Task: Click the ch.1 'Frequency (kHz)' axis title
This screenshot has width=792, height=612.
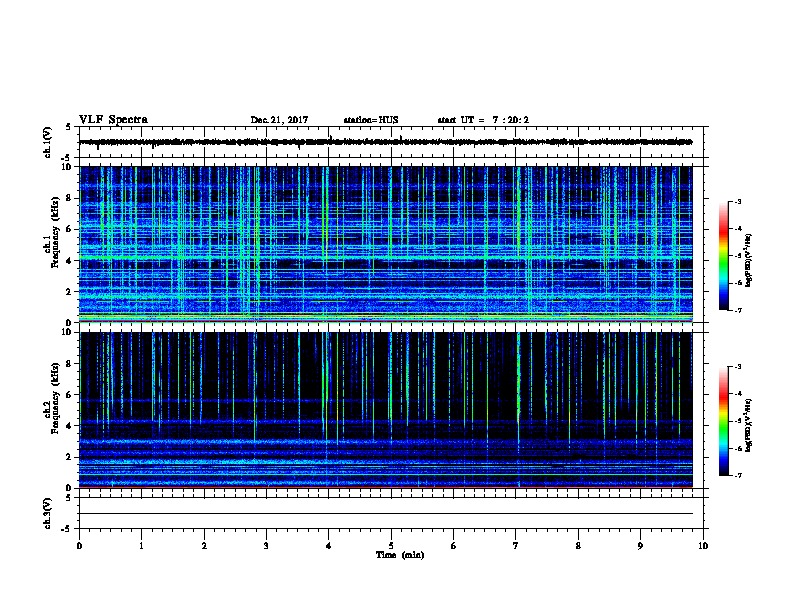Action: click(55, 232)
